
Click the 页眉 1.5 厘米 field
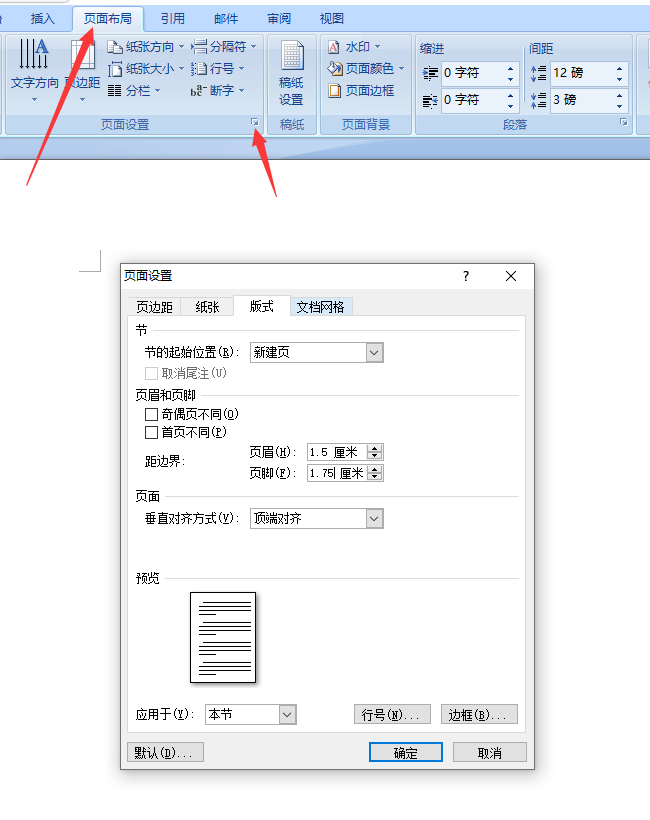(x=337, y=452)
